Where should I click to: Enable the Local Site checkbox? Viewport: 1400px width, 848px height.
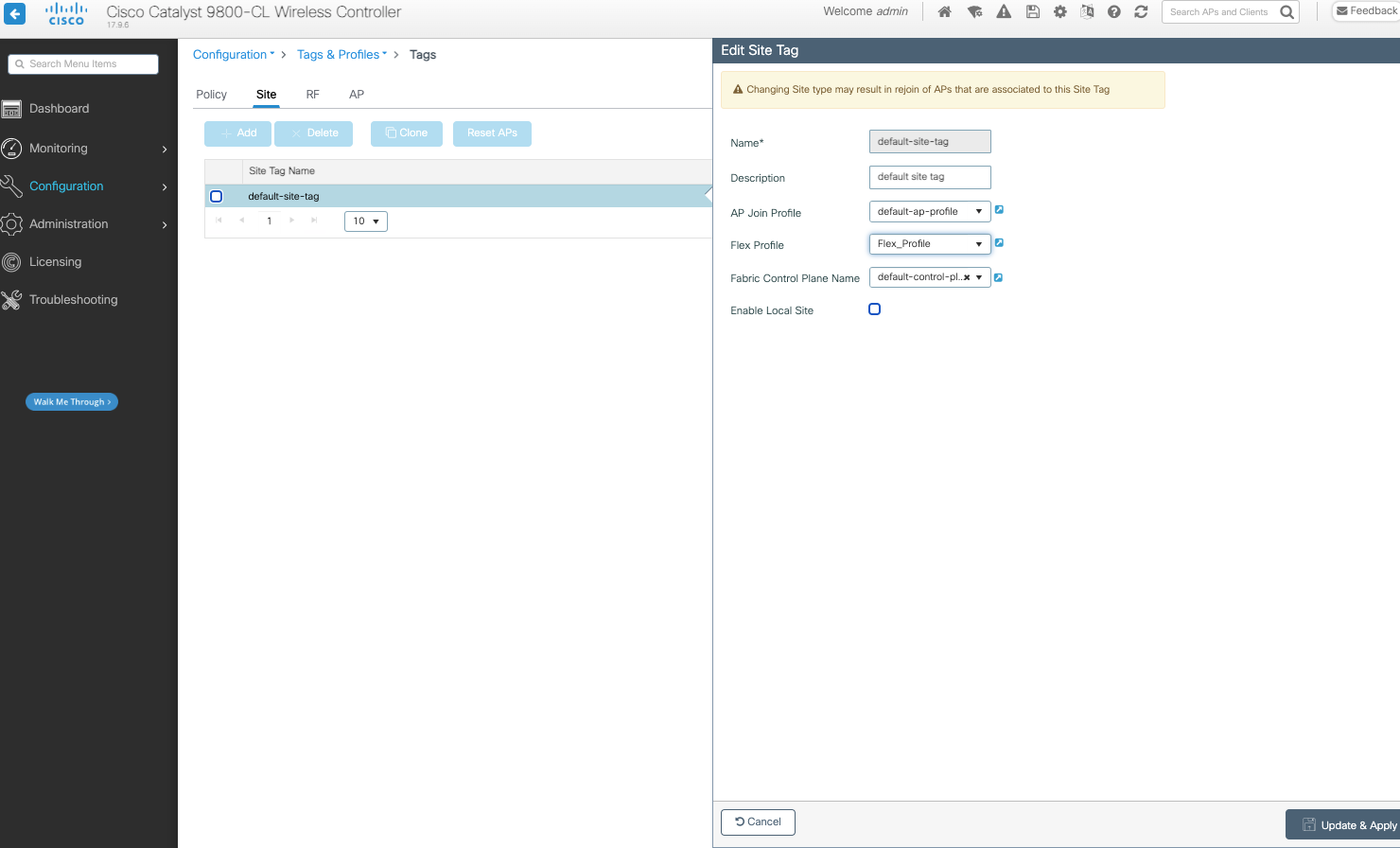(874, 309)
